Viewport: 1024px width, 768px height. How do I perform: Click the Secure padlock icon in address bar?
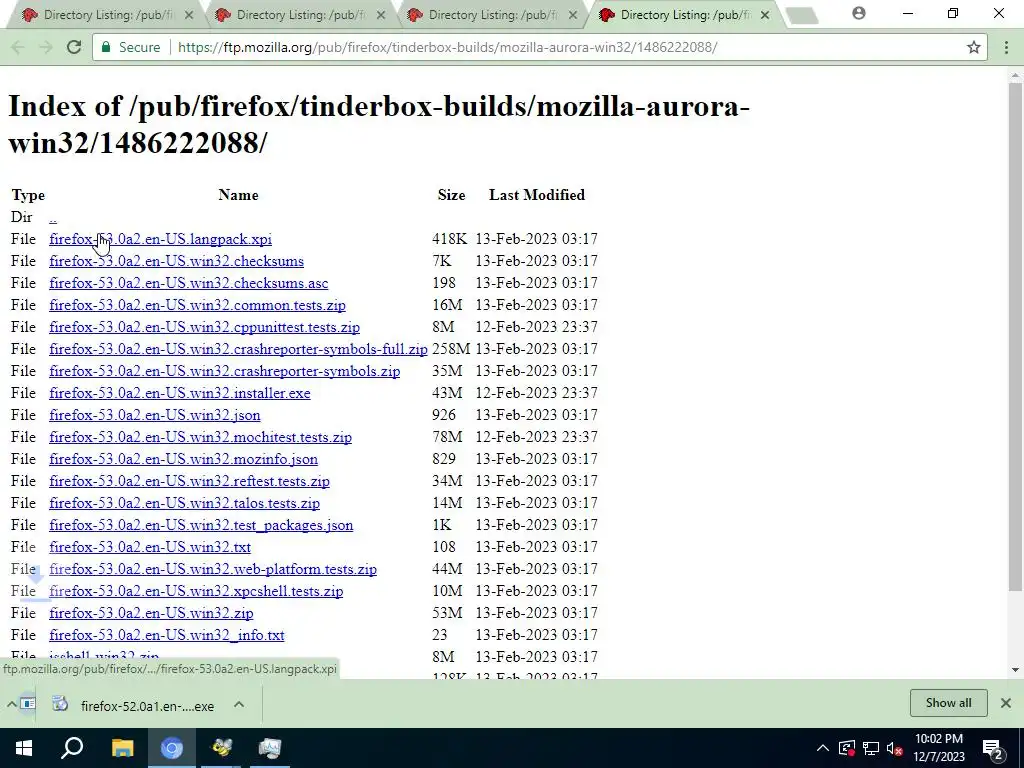point(105,47)
